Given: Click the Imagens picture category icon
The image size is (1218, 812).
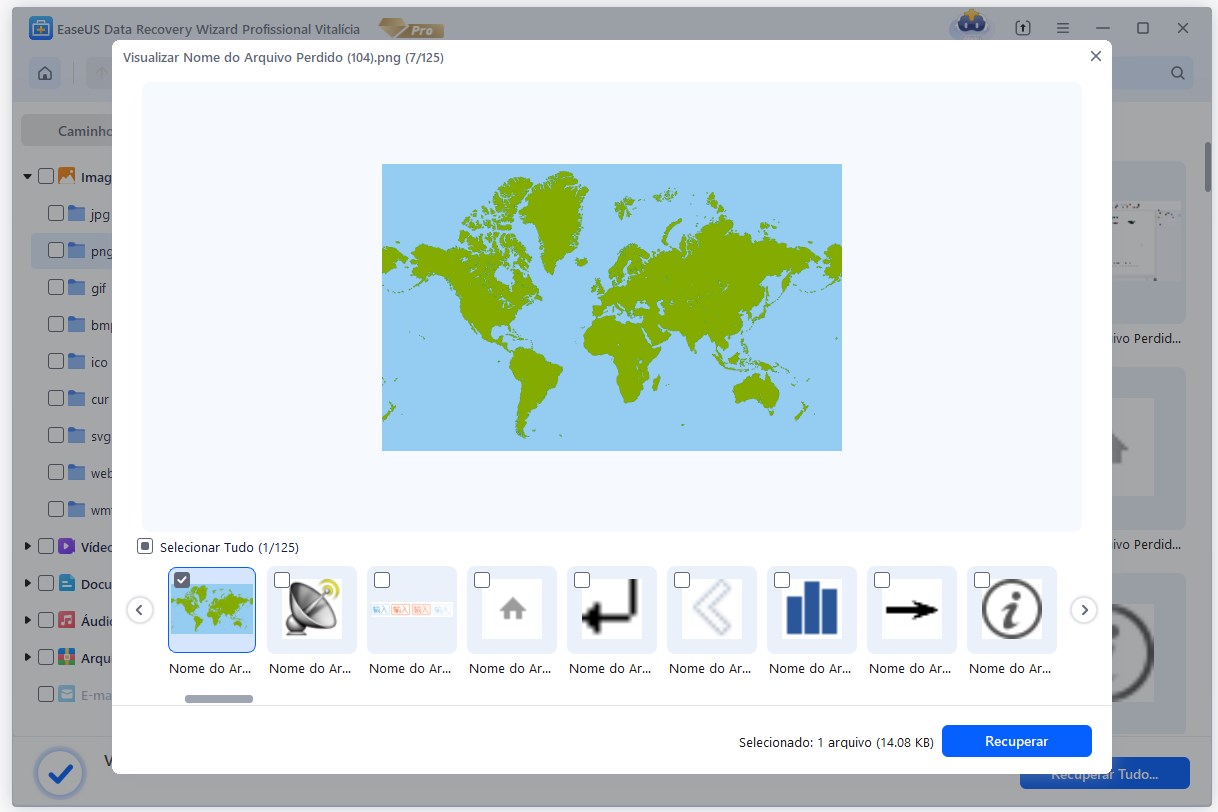Looking at the screenshot, I should [67, 176].
